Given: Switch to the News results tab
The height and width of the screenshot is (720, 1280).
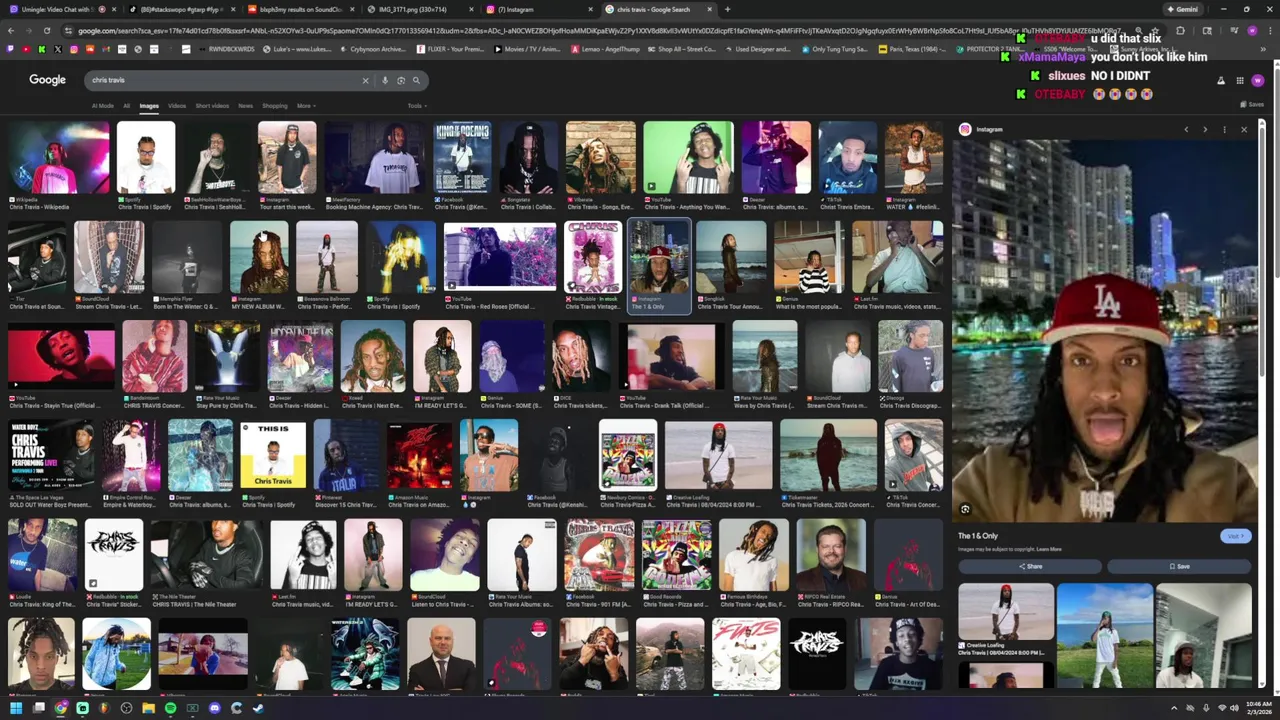Looking at the screenshot, I should [x=245, y=106].
